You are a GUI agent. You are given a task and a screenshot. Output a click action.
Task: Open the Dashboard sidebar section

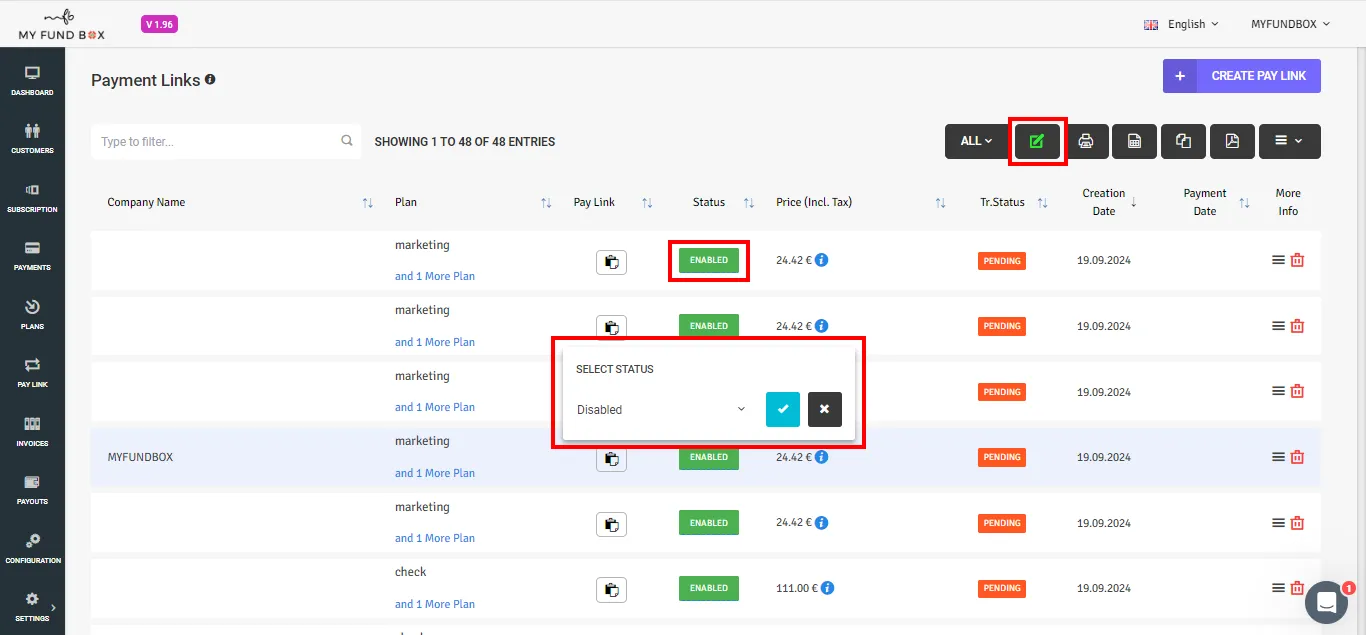click(32, 81)
